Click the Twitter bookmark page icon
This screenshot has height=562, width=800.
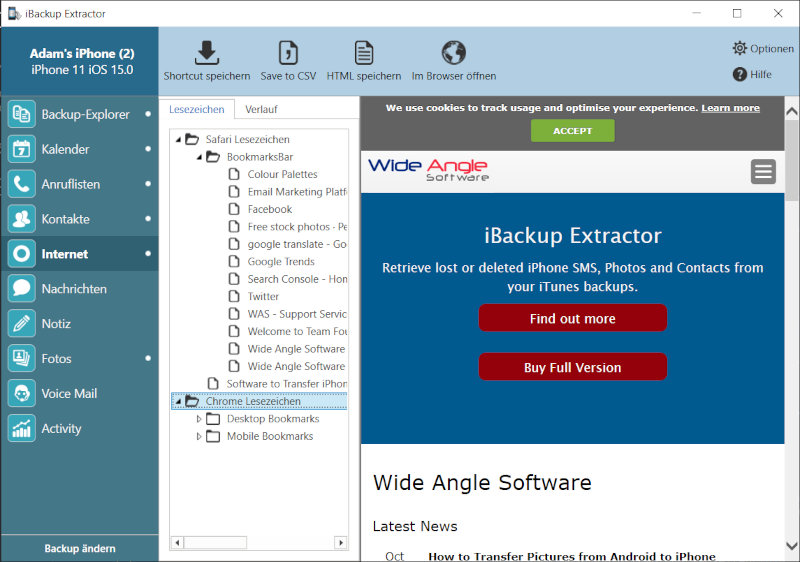click(234, 296)
